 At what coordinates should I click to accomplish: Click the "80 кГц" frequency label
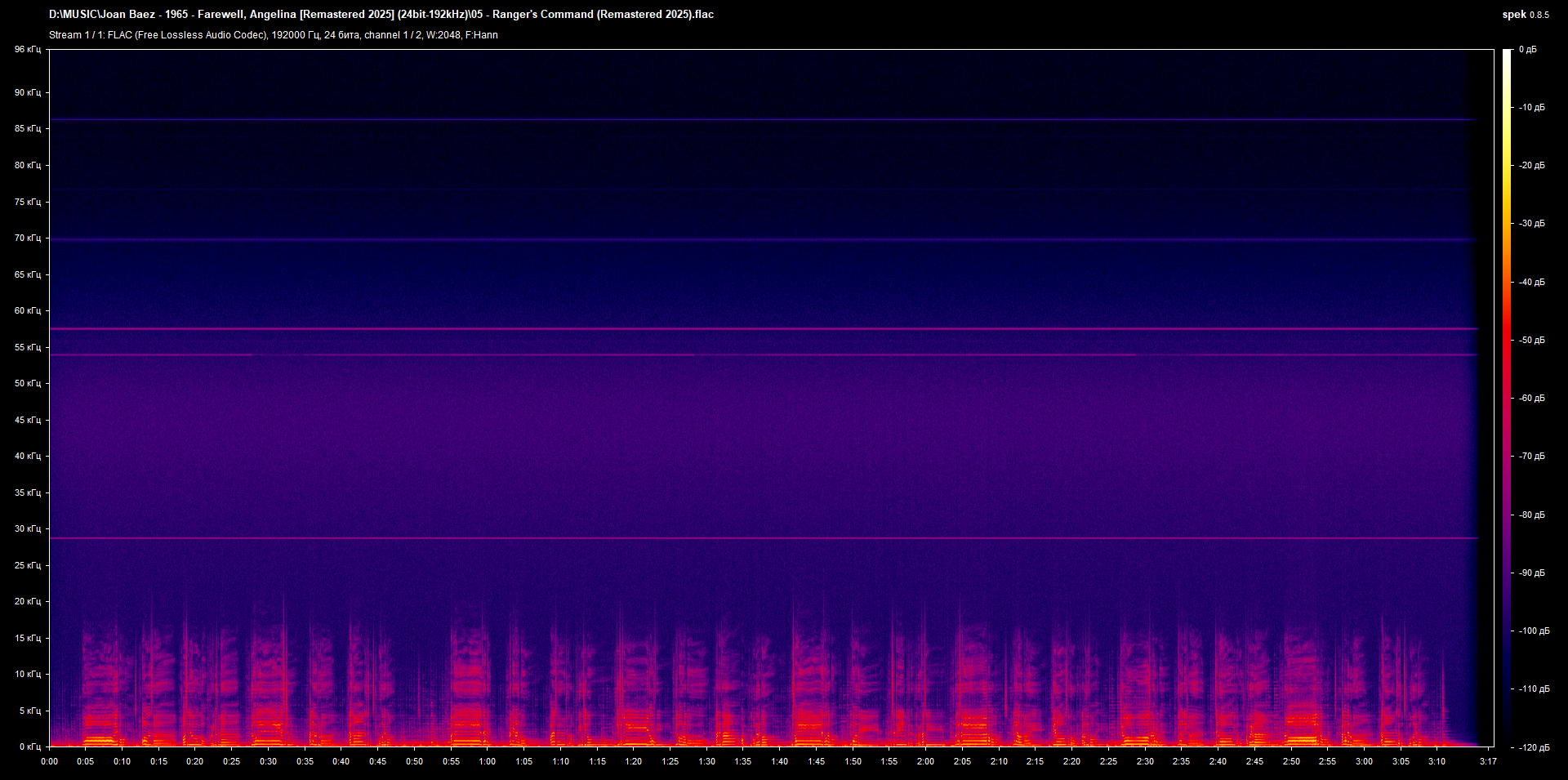(28, 166)
